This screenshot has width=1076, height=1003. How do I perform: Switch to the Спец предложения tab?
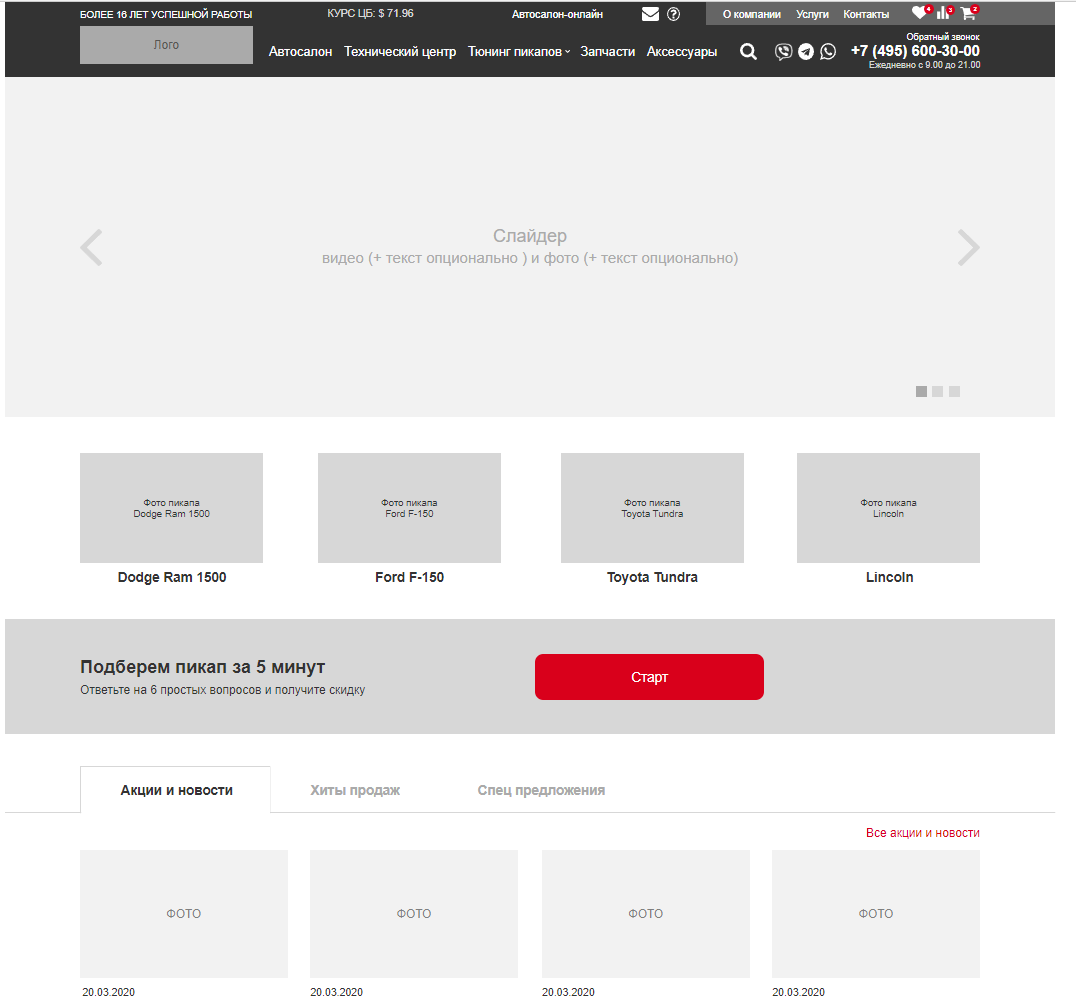click(x=541, y=790)
